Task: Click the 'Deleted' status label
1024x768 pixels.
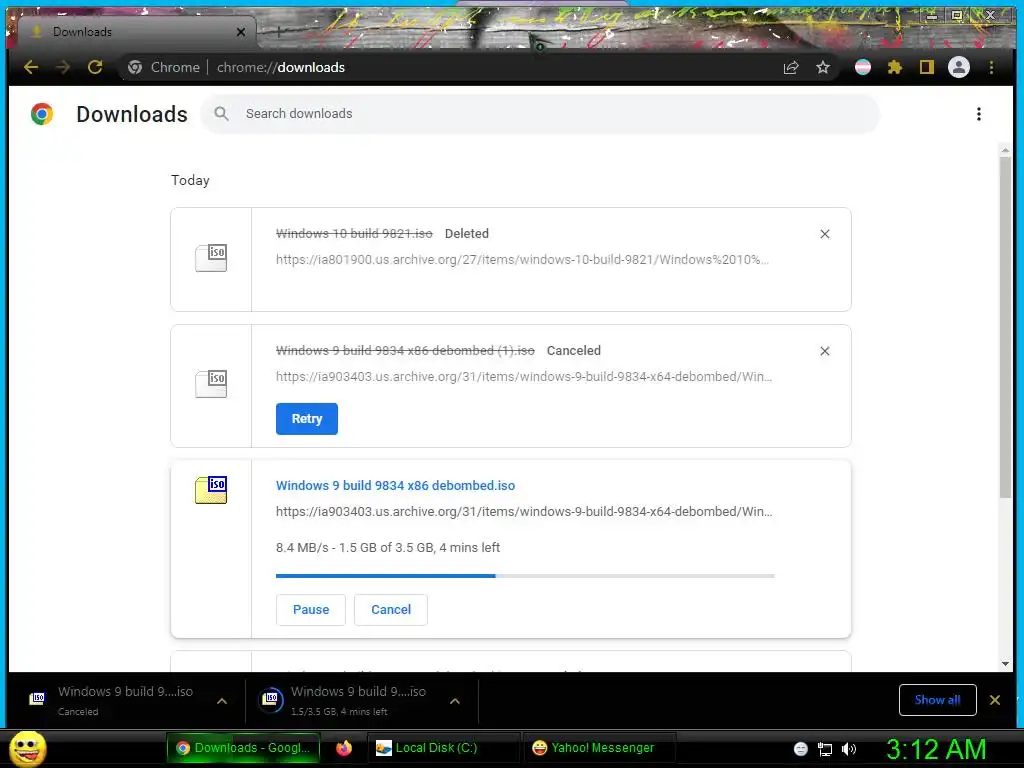Action: point(466,233)
